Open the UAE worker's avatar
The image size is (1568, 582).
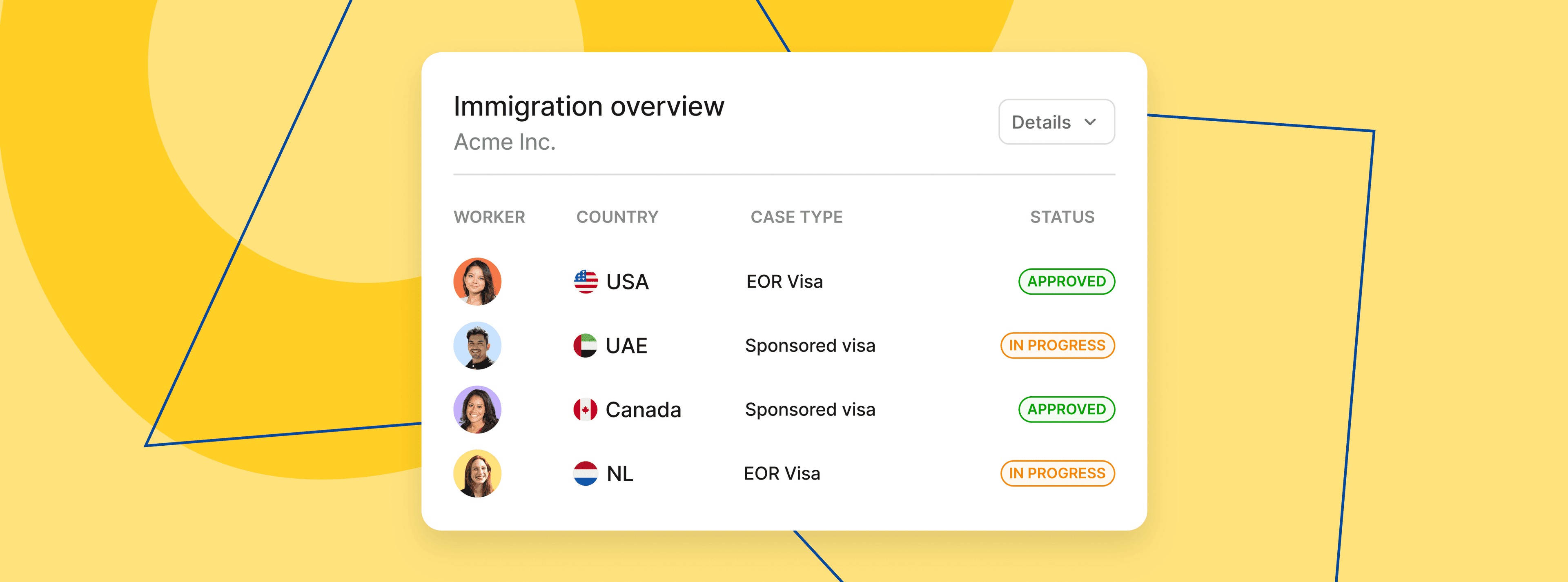[x=477, y=345]
